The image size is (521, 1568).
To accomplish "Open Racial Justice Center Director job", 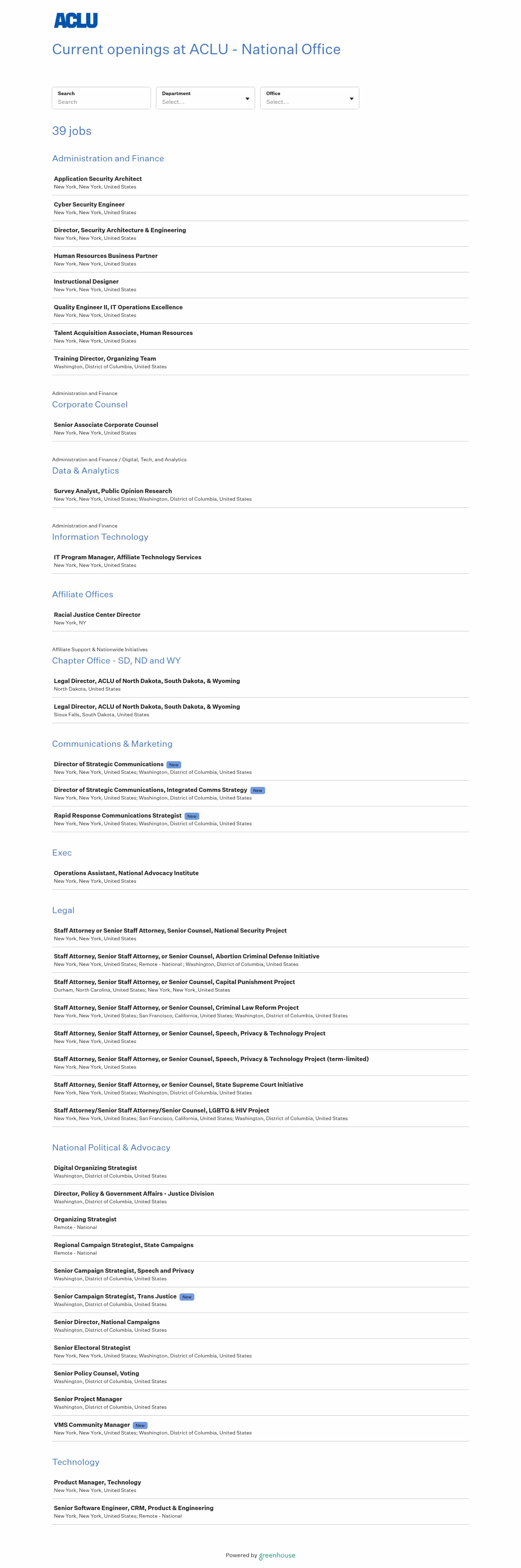I will click(97, 615).
